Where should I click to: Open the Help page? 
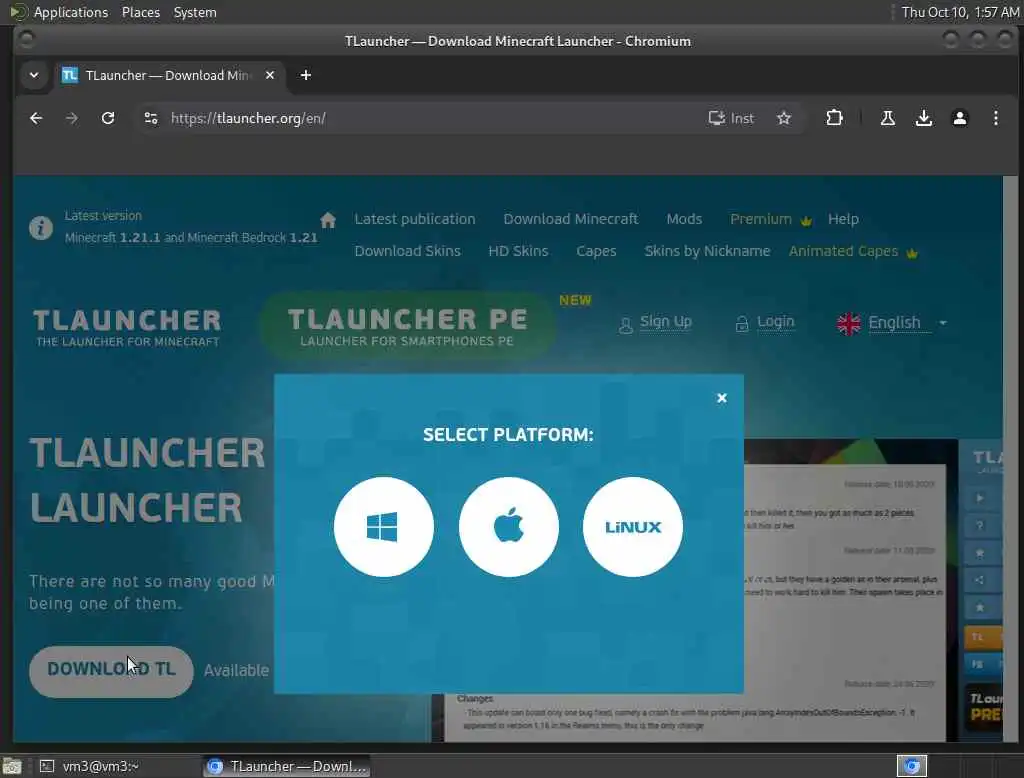(843, 219)
